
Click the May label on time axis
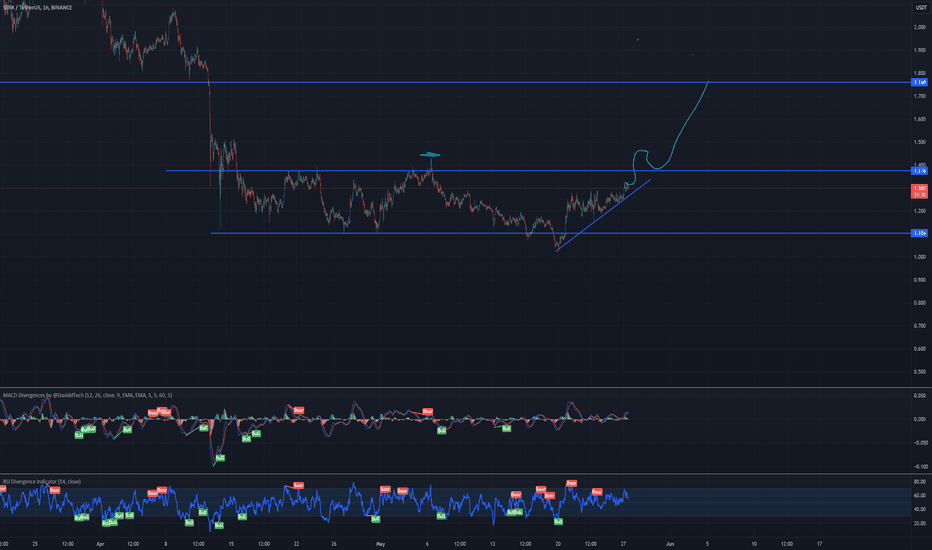380,544
